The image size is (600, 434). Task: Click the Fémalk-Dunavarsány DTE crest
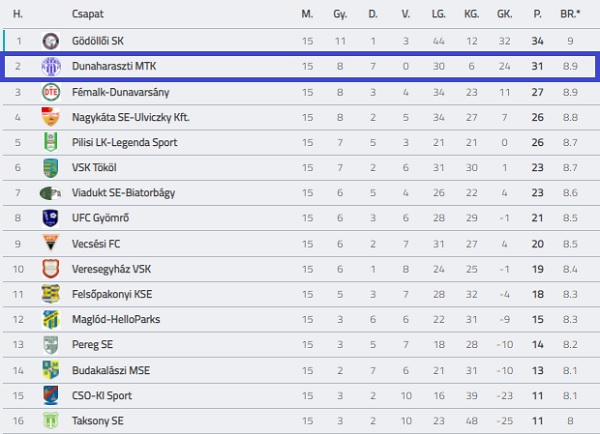(50, 92)
